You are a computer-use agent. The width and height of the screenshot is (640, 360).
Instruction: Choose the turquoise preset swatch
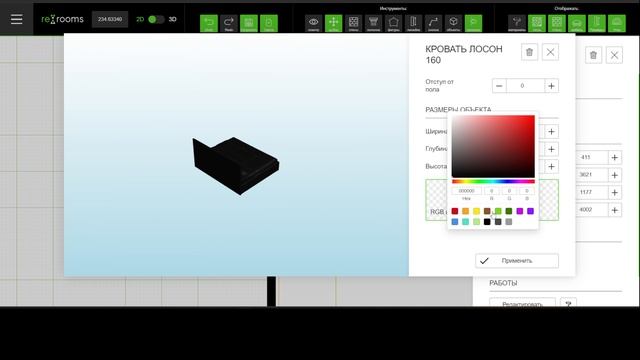(466, 222)
